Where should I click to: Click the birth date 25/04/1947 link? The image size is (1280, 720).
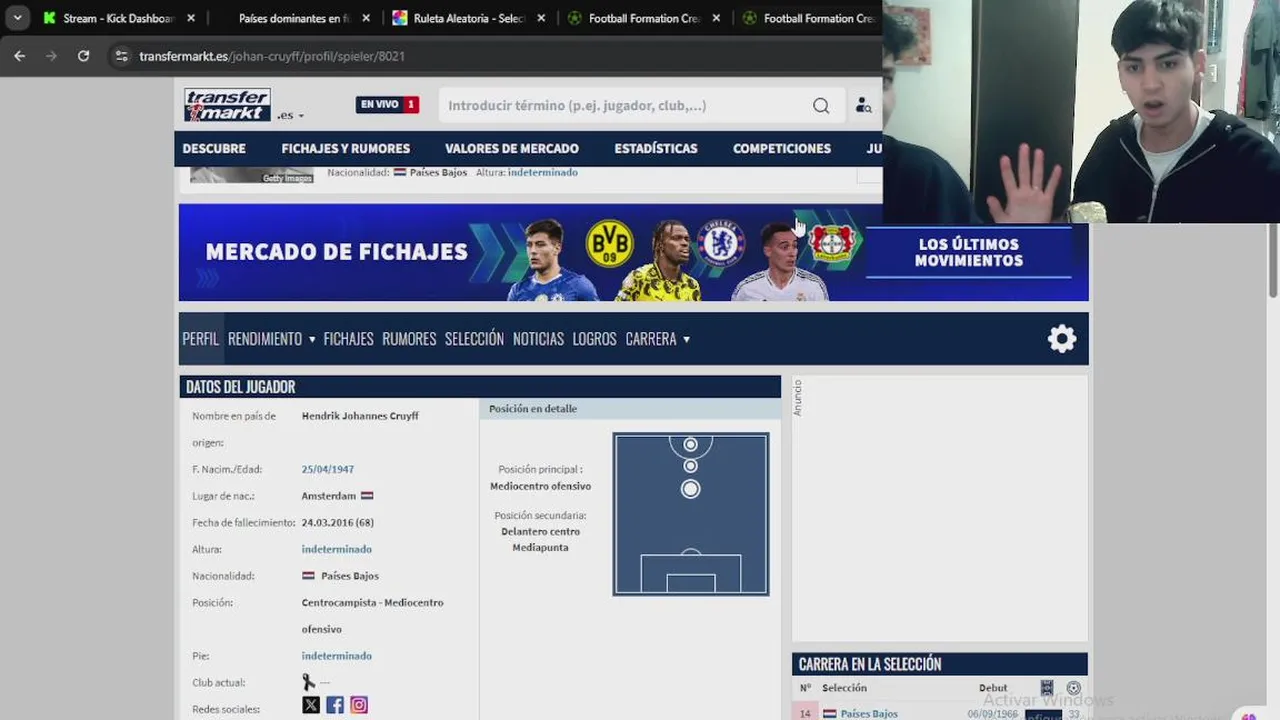click(x=328, y=469)
